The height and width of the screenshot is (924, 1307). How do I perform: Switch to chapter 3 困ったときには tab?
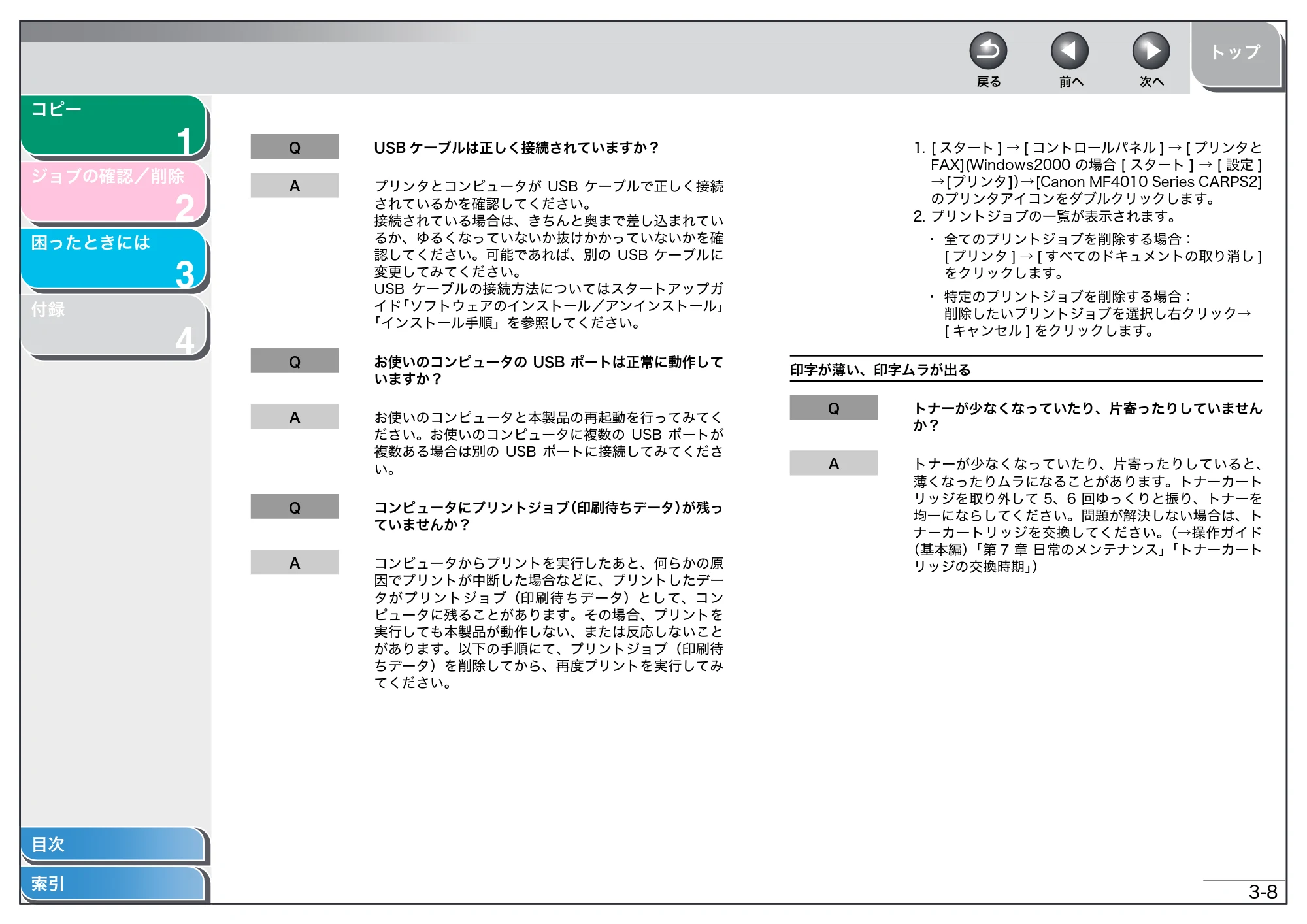(x=114, y=259)
